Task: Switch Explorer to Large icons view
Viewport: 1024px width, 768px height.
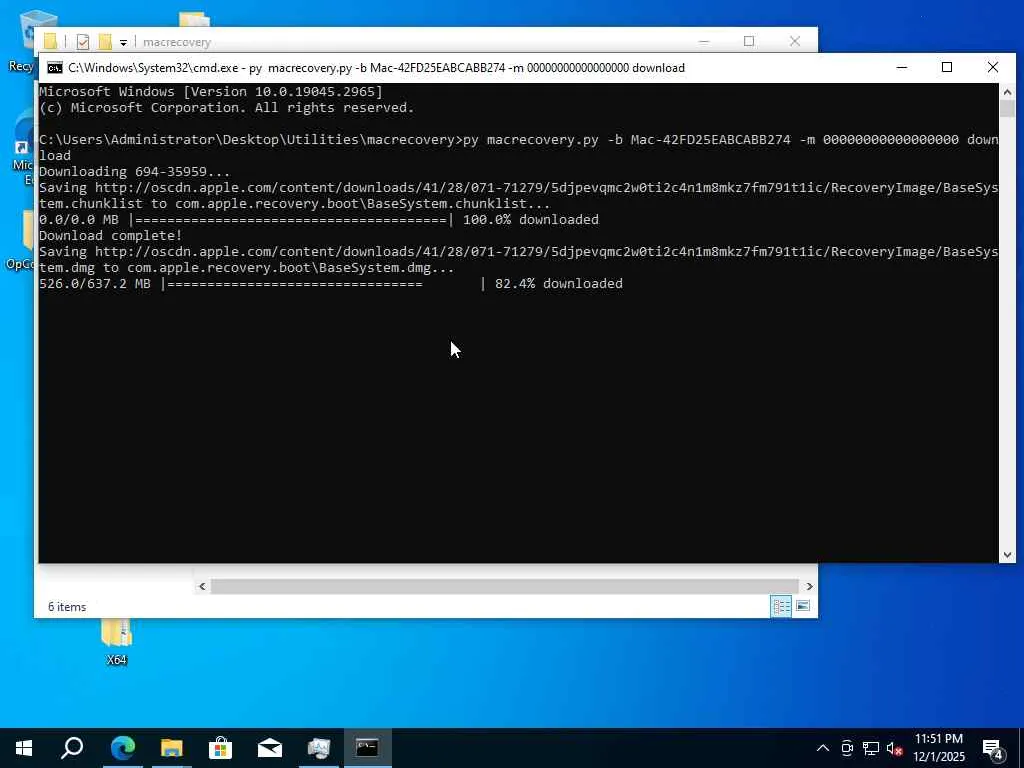Action: (x=803, y=606)
